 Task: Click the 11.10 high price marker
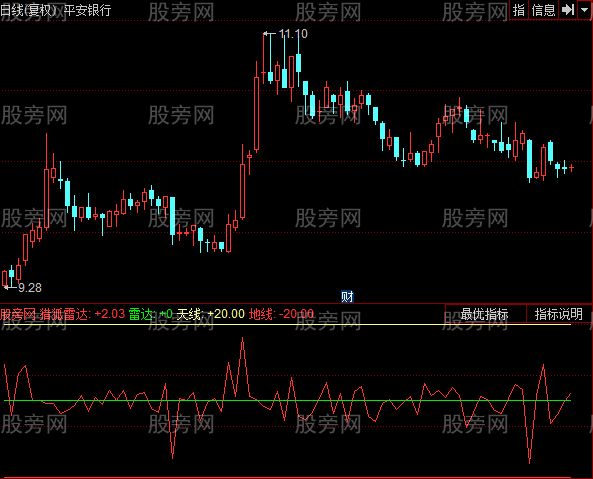pyautogui.click(x=293, y=34)
